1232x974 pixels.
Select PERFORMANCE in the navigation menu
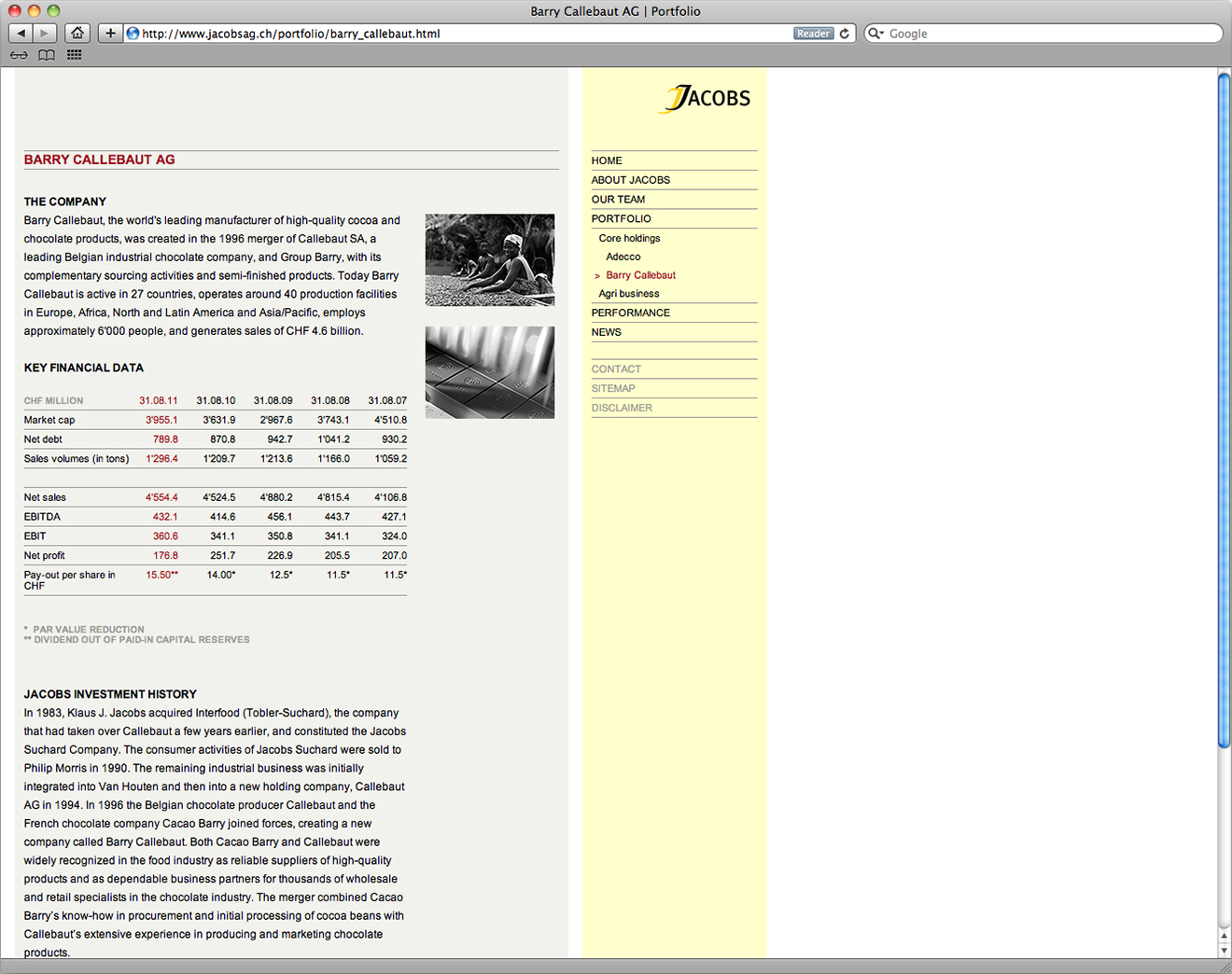tap(631, 313)
